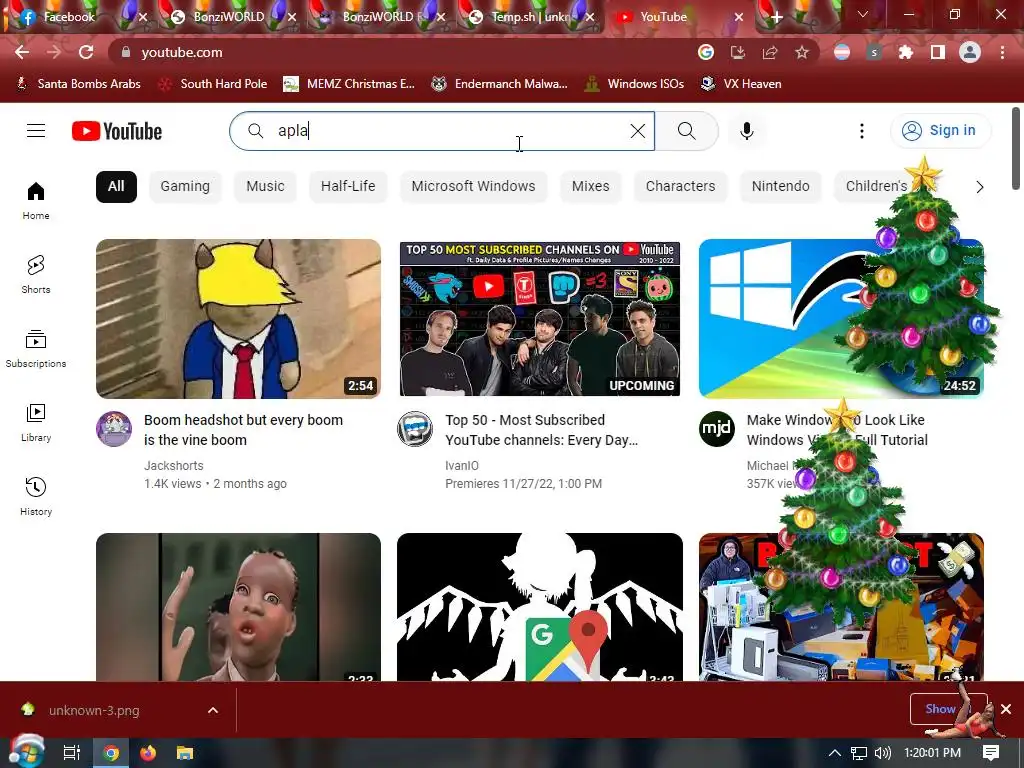Open Windows ISOs bookmark
The width and height of the screenshot is (1024, 768).
(635, 84)
